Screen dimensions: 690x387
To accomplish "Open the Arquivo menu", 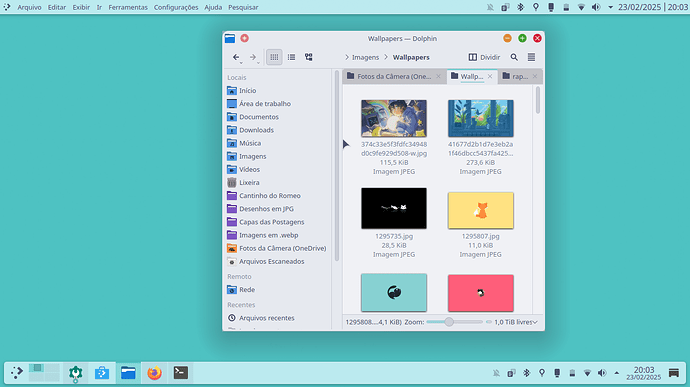I will 29,7.
